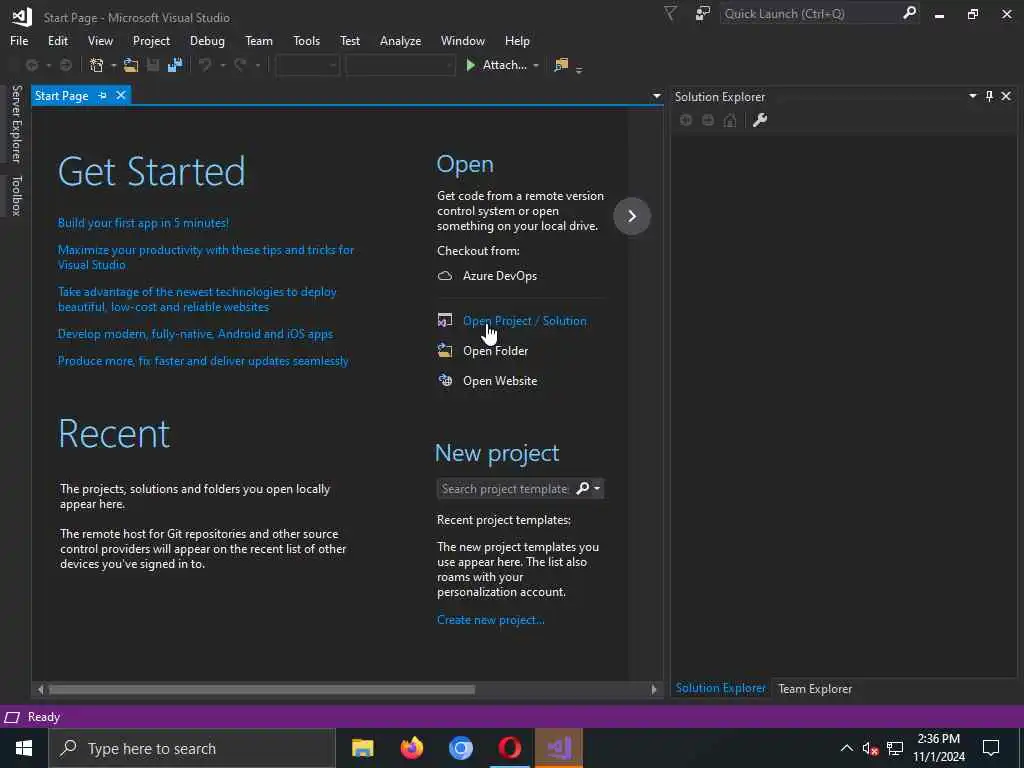Click the Solution Explorer Forward icon

click(708, 120)
